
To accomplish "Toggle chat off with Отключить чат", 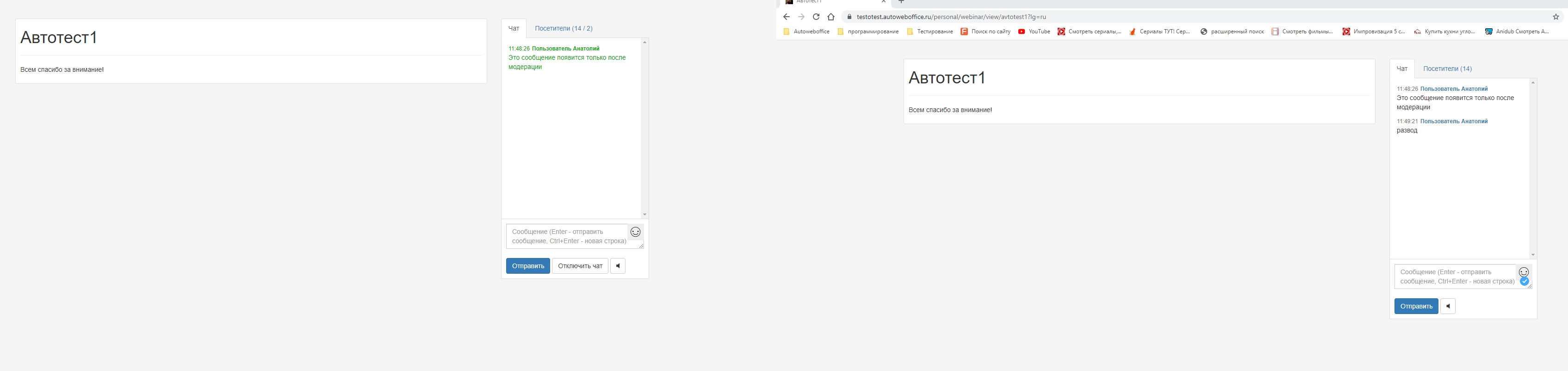I will [x=579, y=266].
